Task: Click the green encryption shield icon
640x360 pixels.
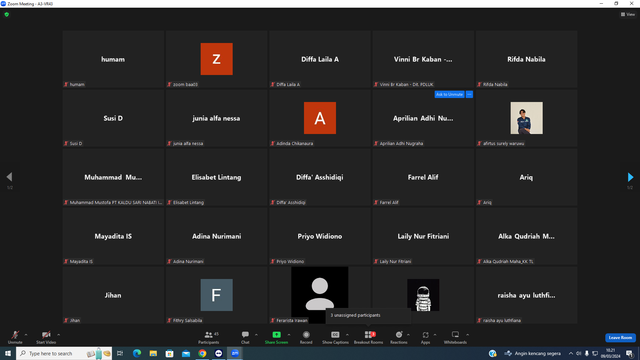Action: pyautogui.click(x=7, y=14)
